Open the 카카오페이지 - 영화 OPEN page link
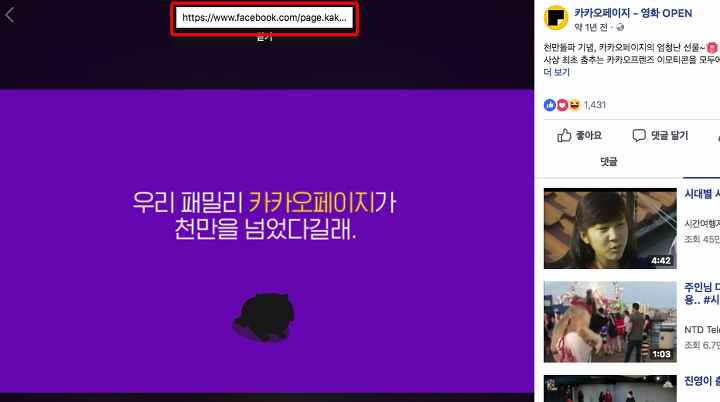Viewport: 720px width, 402px height. pyautogui.click(x=633, y=13)
